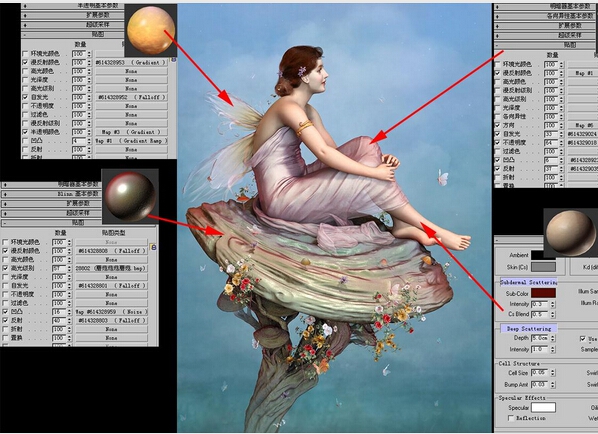Image resolution: width=598 pixels, height=434 pixels.
Task: Expand Blinn 基本参数 rollout in mushroom panel
Action: [x=51, y=194]
